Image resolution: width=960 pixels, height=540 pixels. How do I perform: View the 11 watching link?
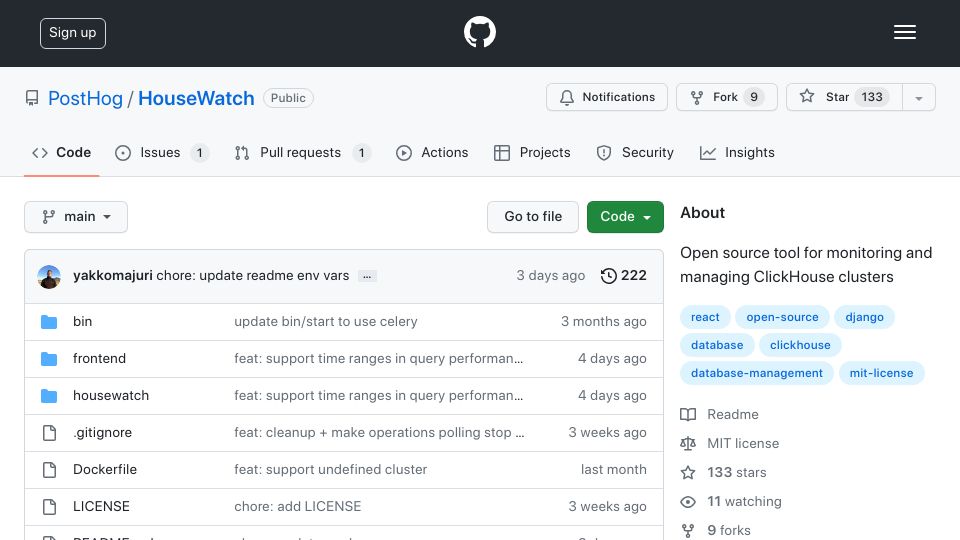[744, 501]
